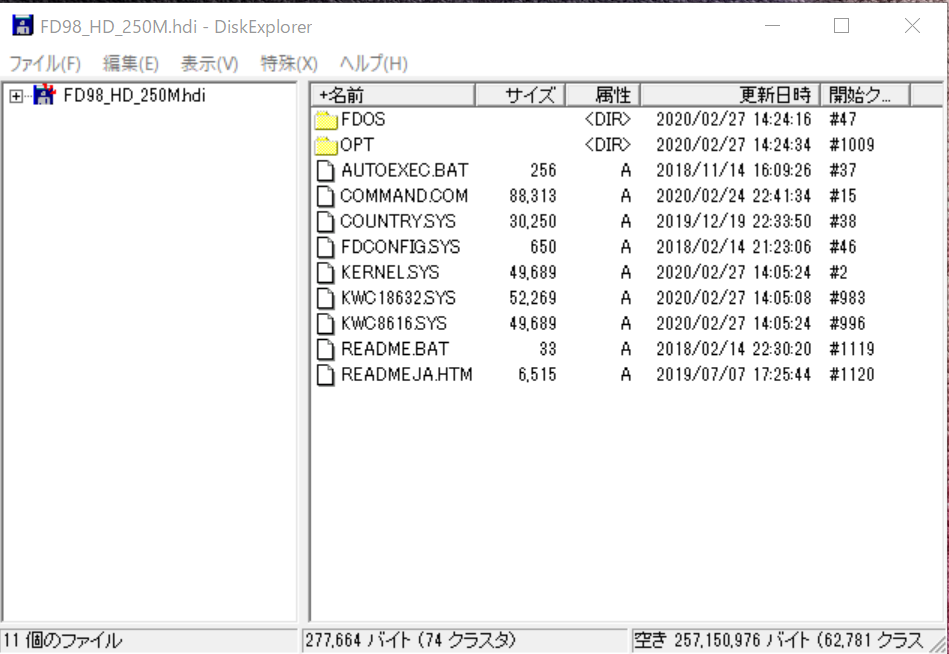
Task: Close the DiskExplorer window
Action: pyautogui.click(x=912, y=25)
